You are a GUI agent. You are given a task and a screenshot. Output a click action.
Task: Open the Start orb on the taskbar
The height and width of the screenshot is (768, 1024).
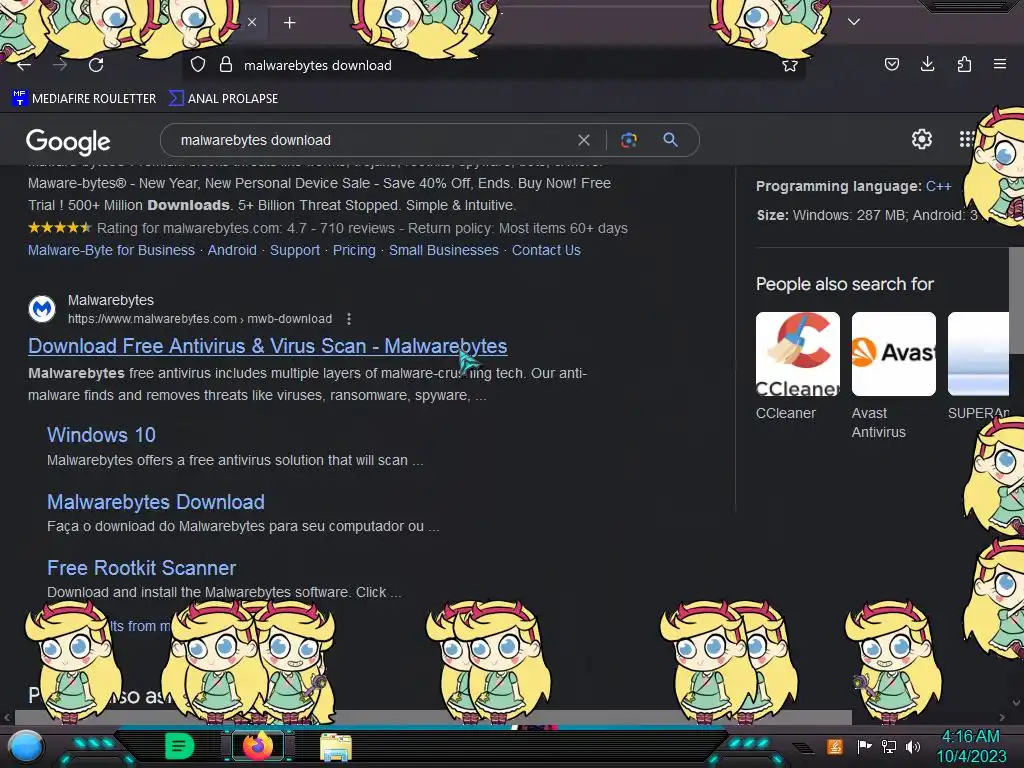26,746
